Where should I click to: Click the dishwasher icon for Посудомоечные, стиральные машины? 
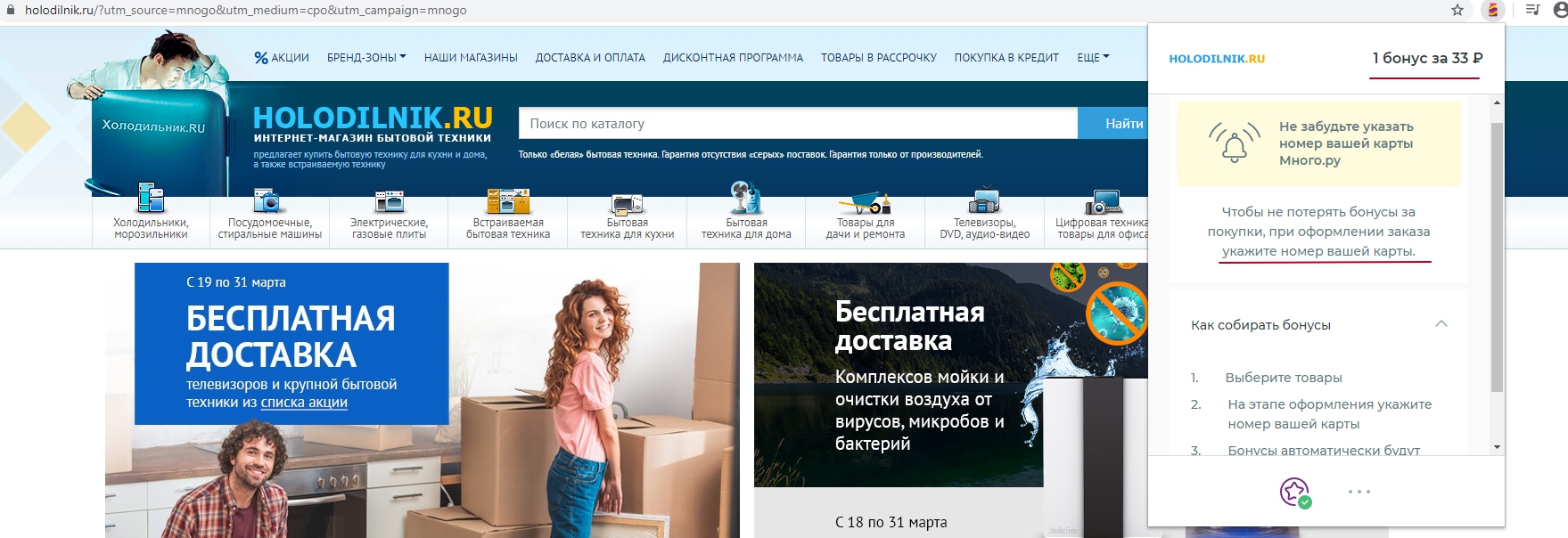(x=268, y=200)
